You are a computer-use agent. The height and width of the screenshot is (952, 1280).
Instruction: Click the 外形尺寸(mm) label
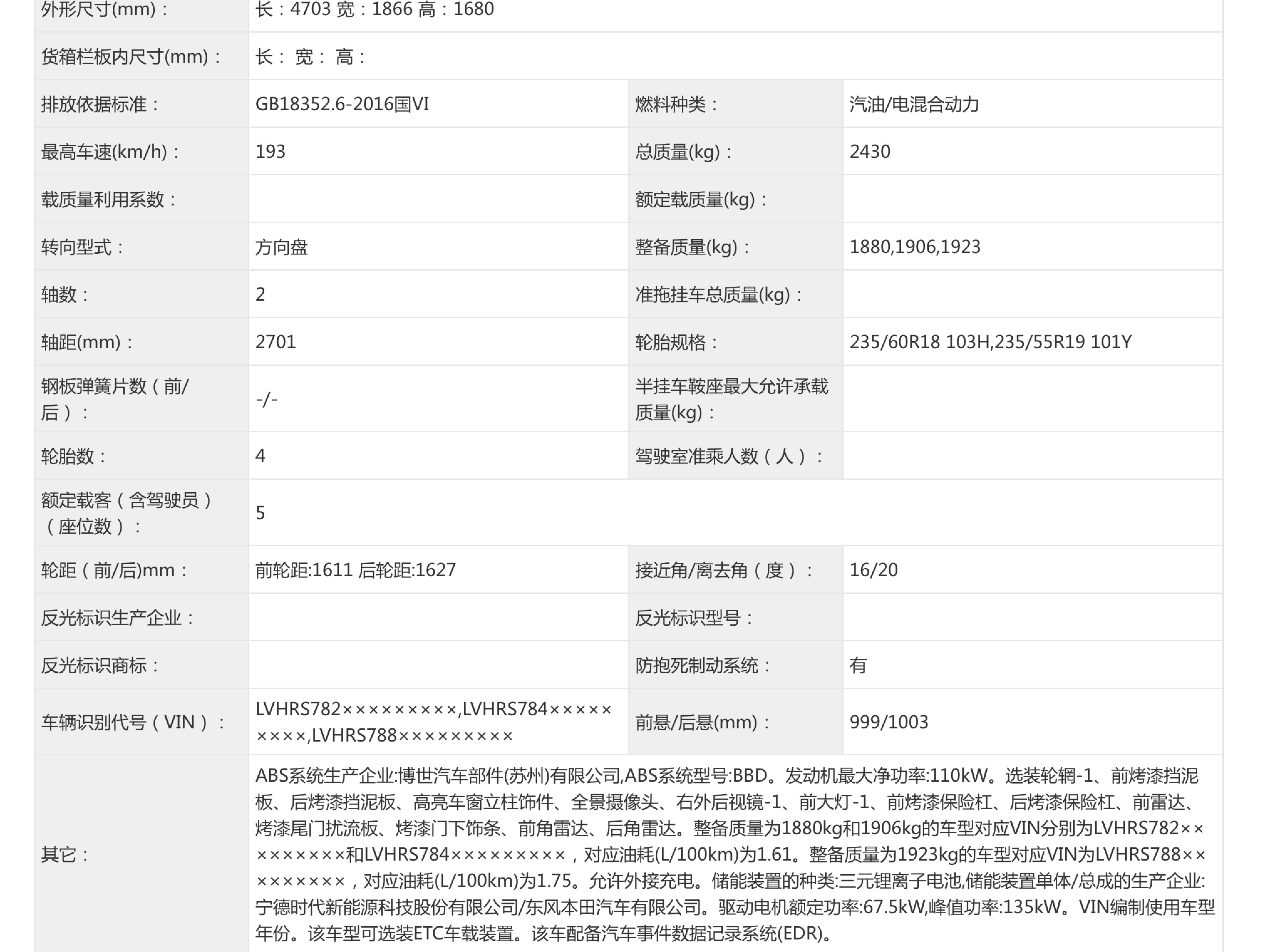(104, 9)
